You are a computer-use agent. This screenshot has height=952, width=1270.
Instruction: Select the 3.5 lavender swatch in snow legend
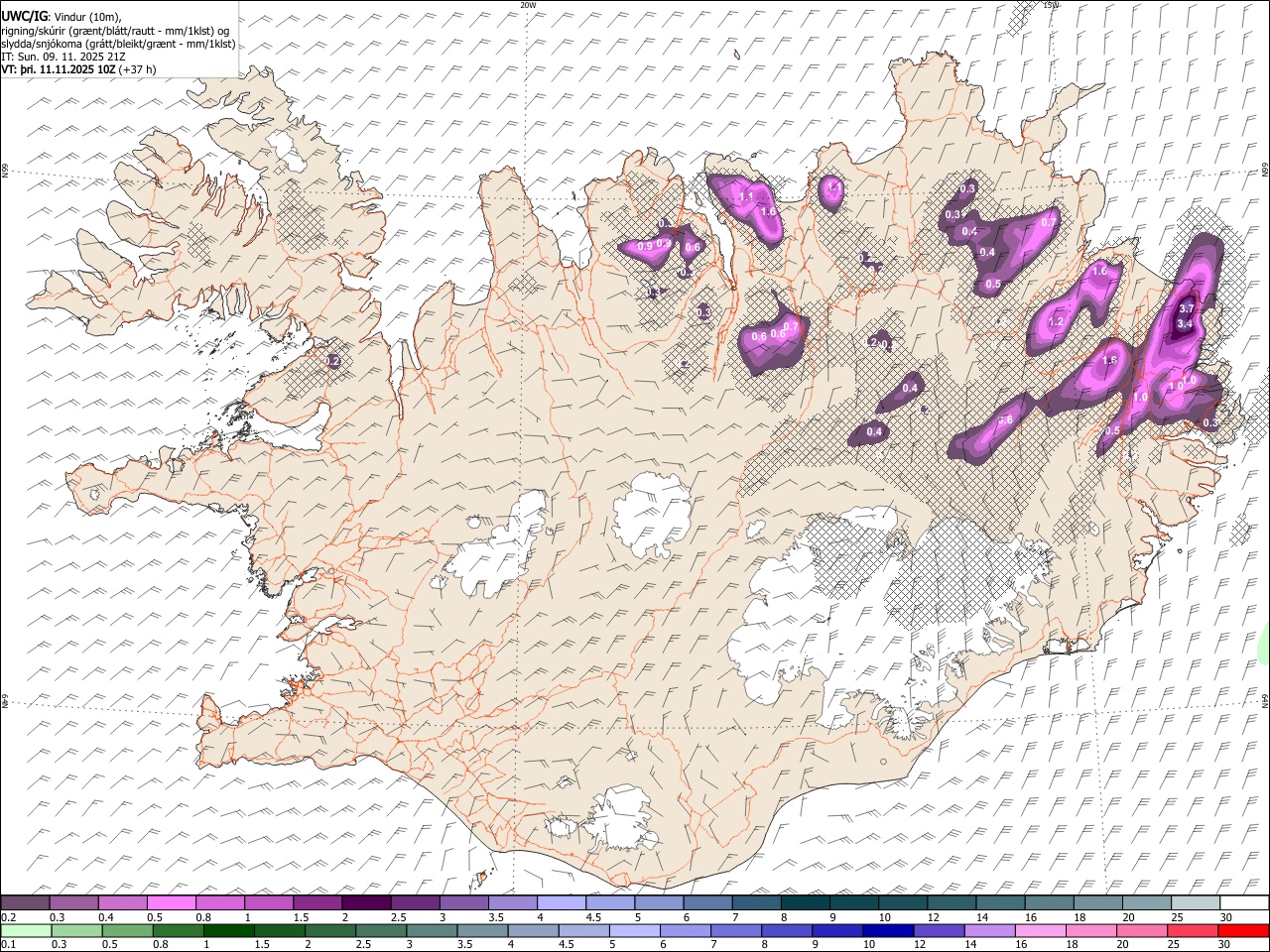click(x=511, y=902)
